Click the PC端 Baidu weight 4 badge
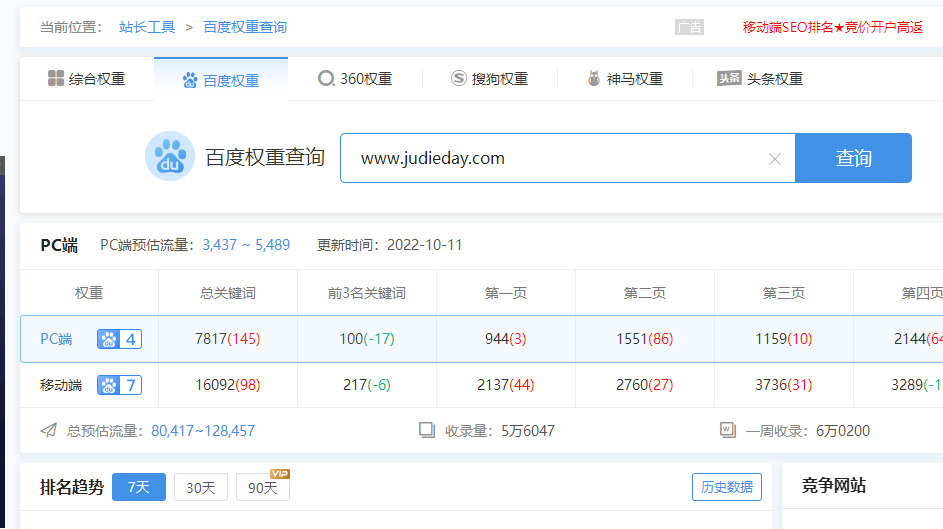 (119, 339)
